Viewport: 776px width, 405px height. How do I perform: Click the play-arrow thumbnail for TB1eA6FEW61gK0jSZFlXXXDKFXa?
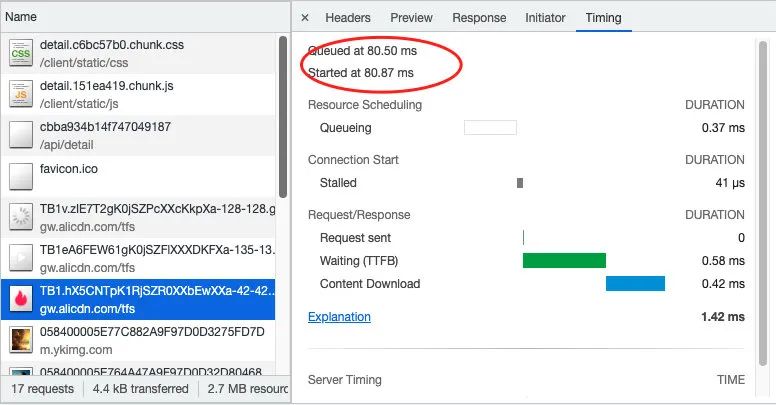(x=20, y=258)
